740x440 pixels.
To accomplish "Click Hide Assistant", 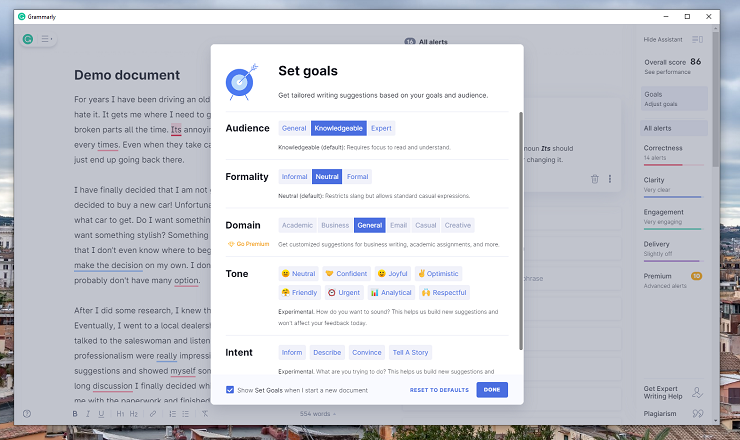I will click(x=663, y=40).
